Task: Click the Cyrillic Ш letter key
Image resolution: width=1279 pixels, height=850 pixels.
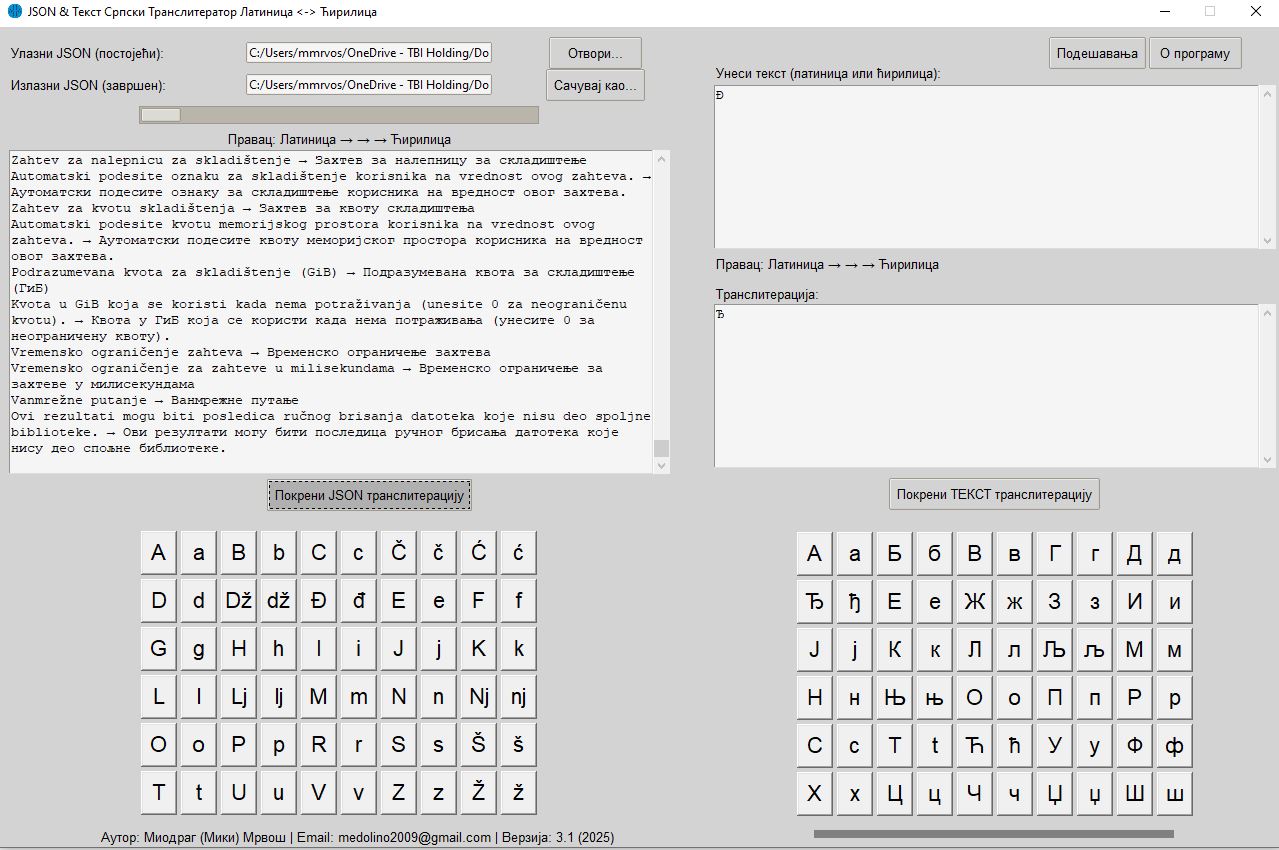Action: [1133, 793]
